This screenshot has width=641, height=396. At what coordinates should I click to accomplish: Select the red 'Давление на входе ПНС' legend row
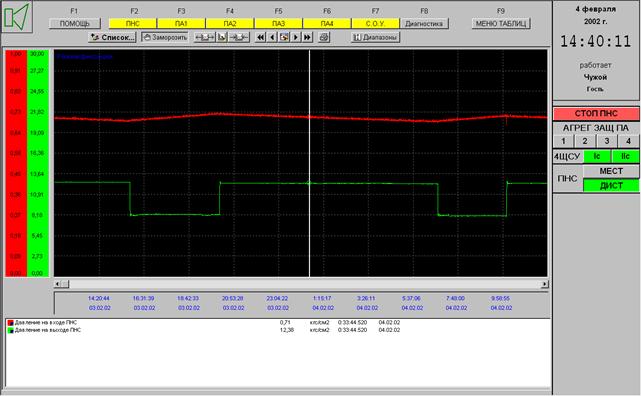click(204, 322)
